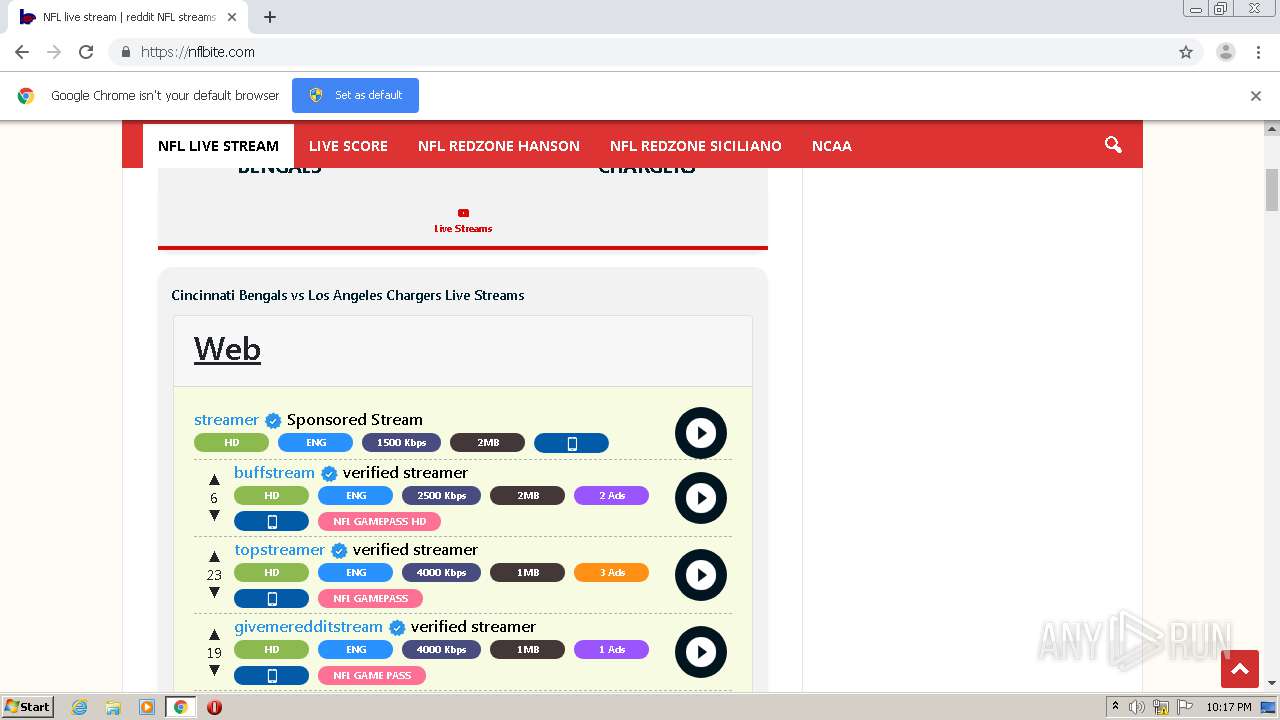Upvote the buffstream stream
This screenshot has height=720, width=1280.
214,480
